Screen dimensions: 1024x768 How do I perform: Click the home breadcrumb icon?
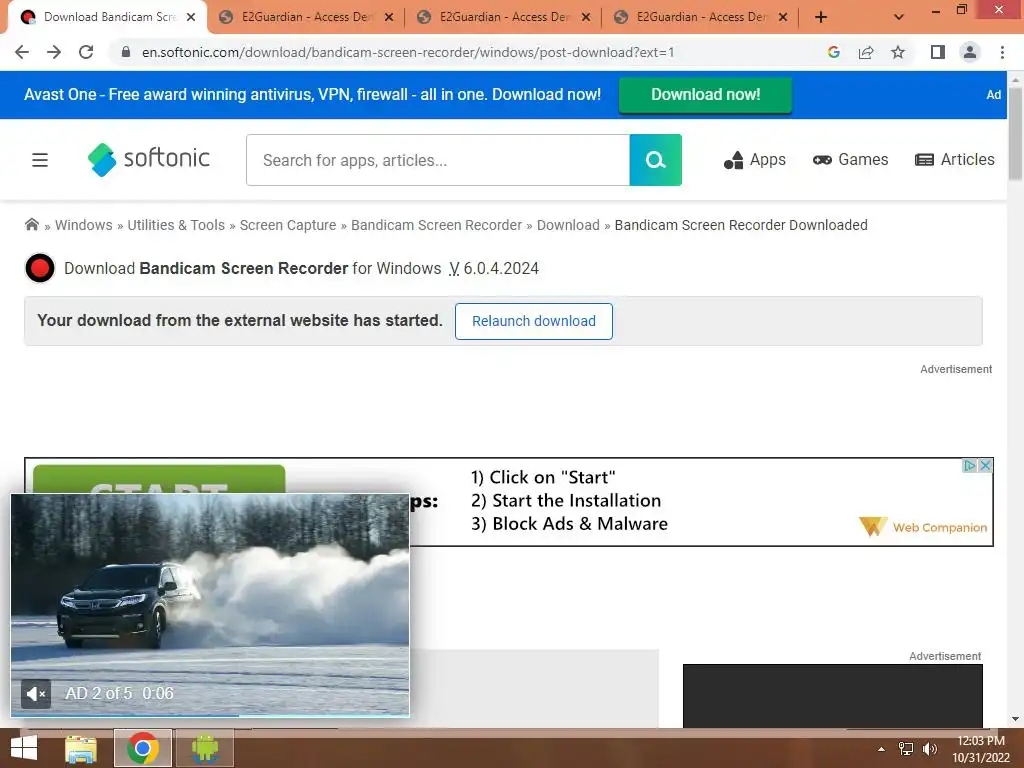click(x=31, y=225)
